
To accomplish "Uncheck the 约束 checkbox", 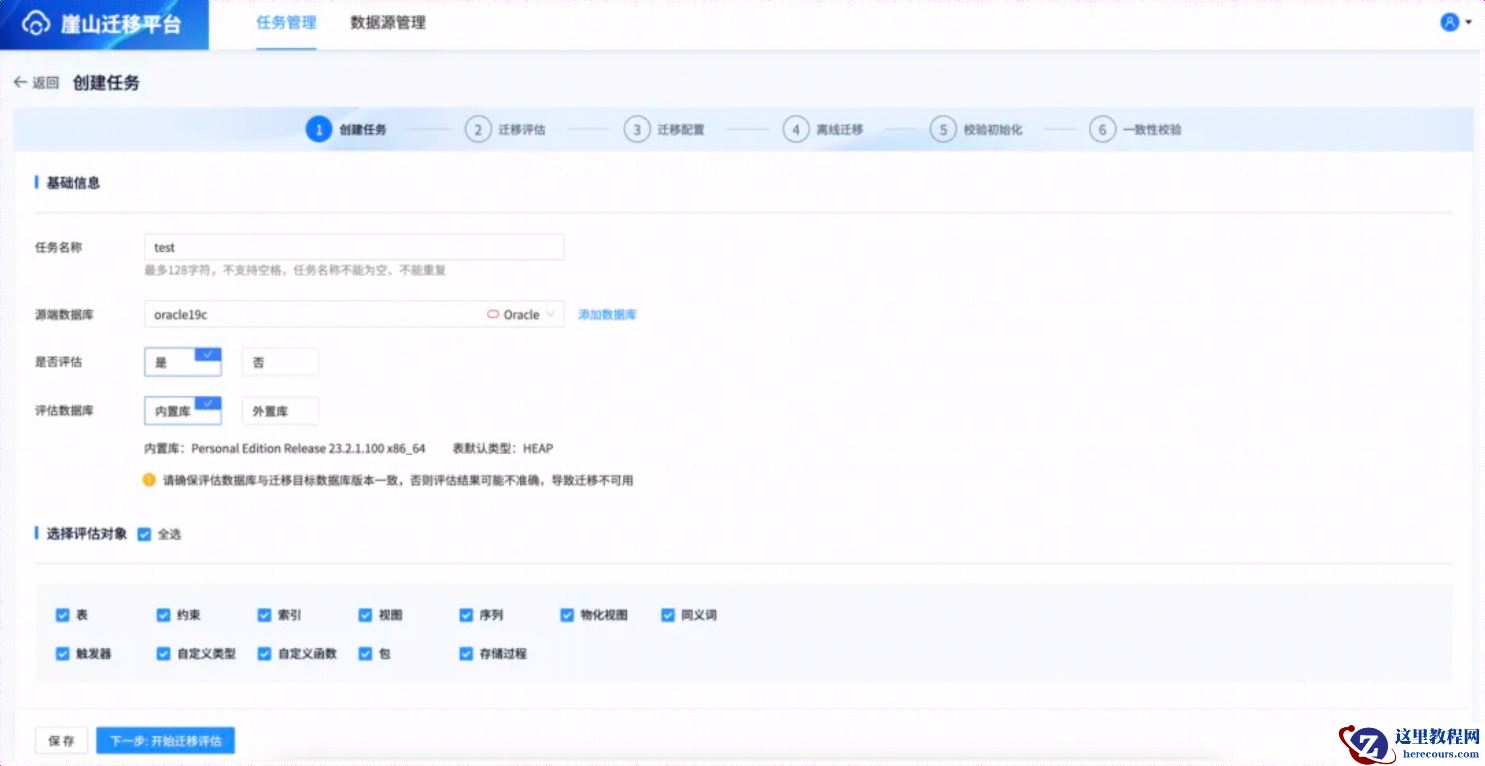I will click(x=164, y=615).
